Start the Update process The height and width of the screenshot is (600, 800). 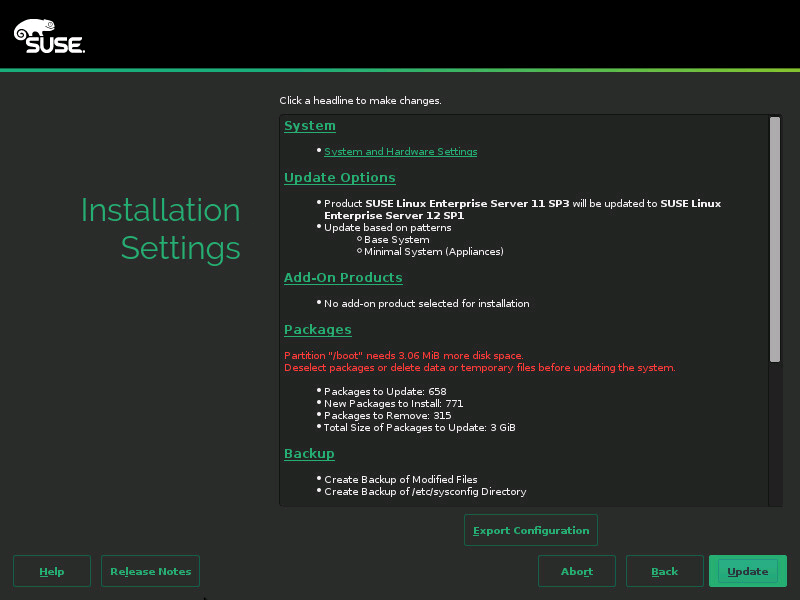tap(748, 571)
